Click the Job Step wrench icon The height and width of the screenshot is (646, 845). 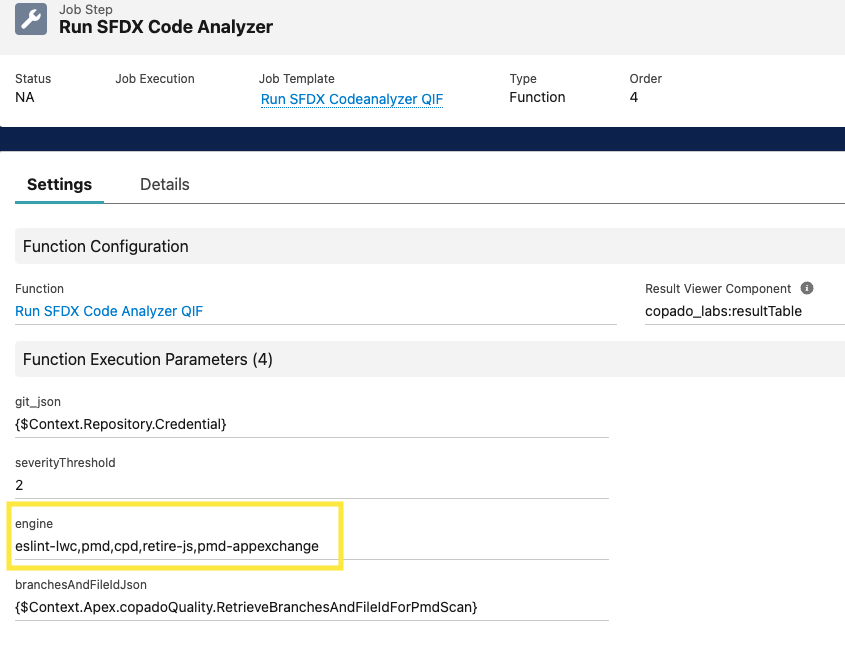click(31, 19)
